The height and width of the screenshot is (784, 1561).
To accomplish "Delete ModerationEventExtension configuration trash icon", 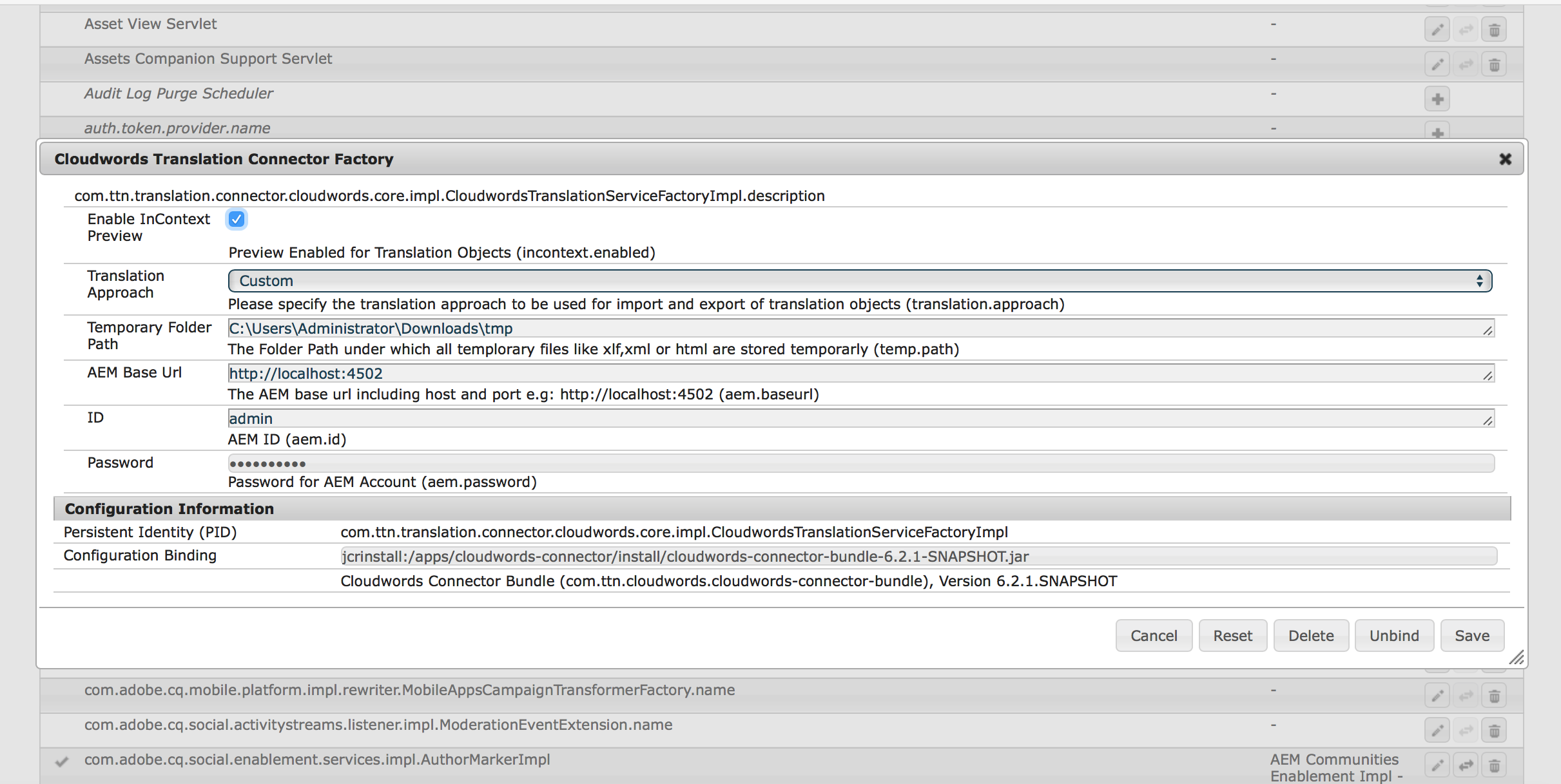I will (x=1494, y=731).
